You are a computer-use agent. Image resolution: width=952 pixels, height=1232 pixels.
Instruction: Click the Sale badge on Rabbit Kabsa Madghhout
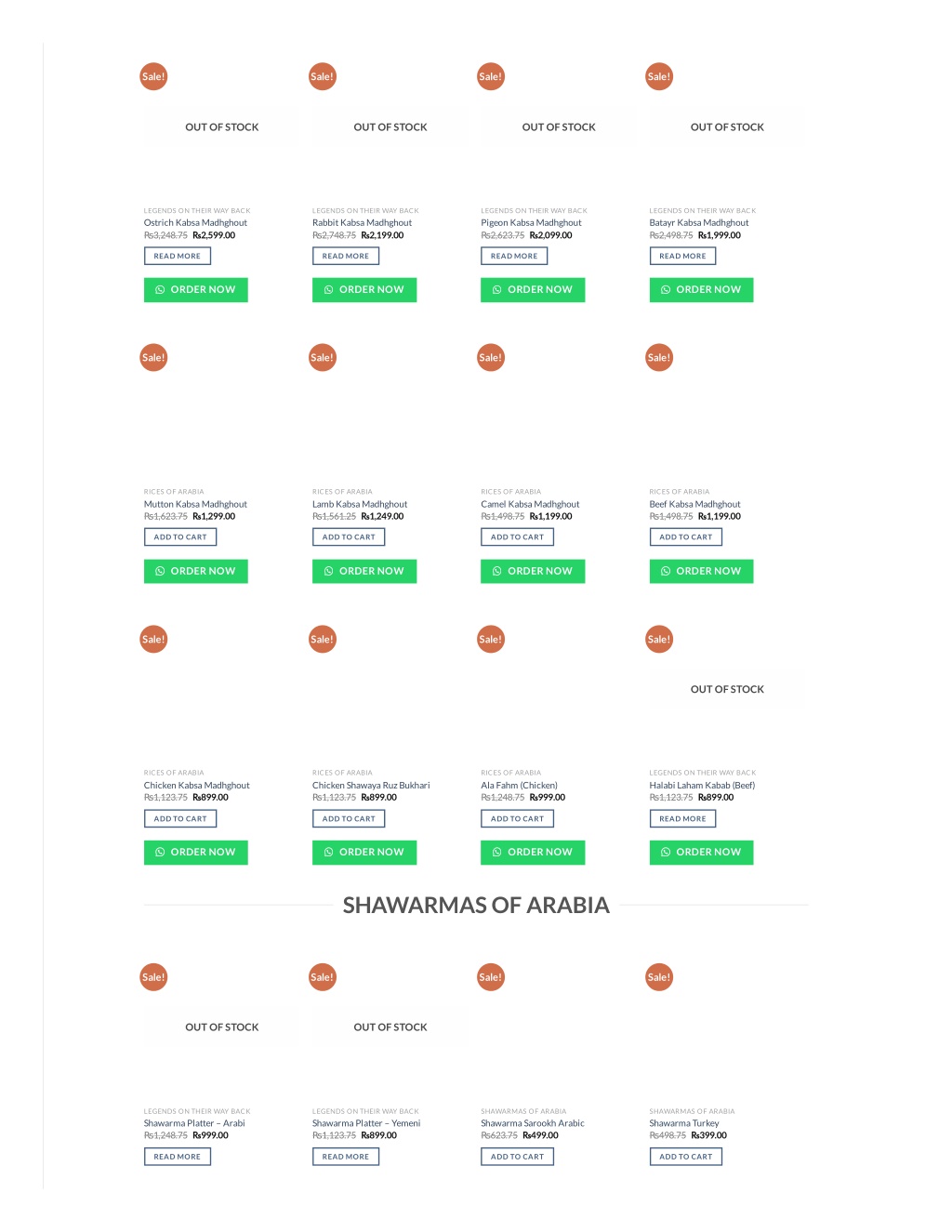(322, 77)
